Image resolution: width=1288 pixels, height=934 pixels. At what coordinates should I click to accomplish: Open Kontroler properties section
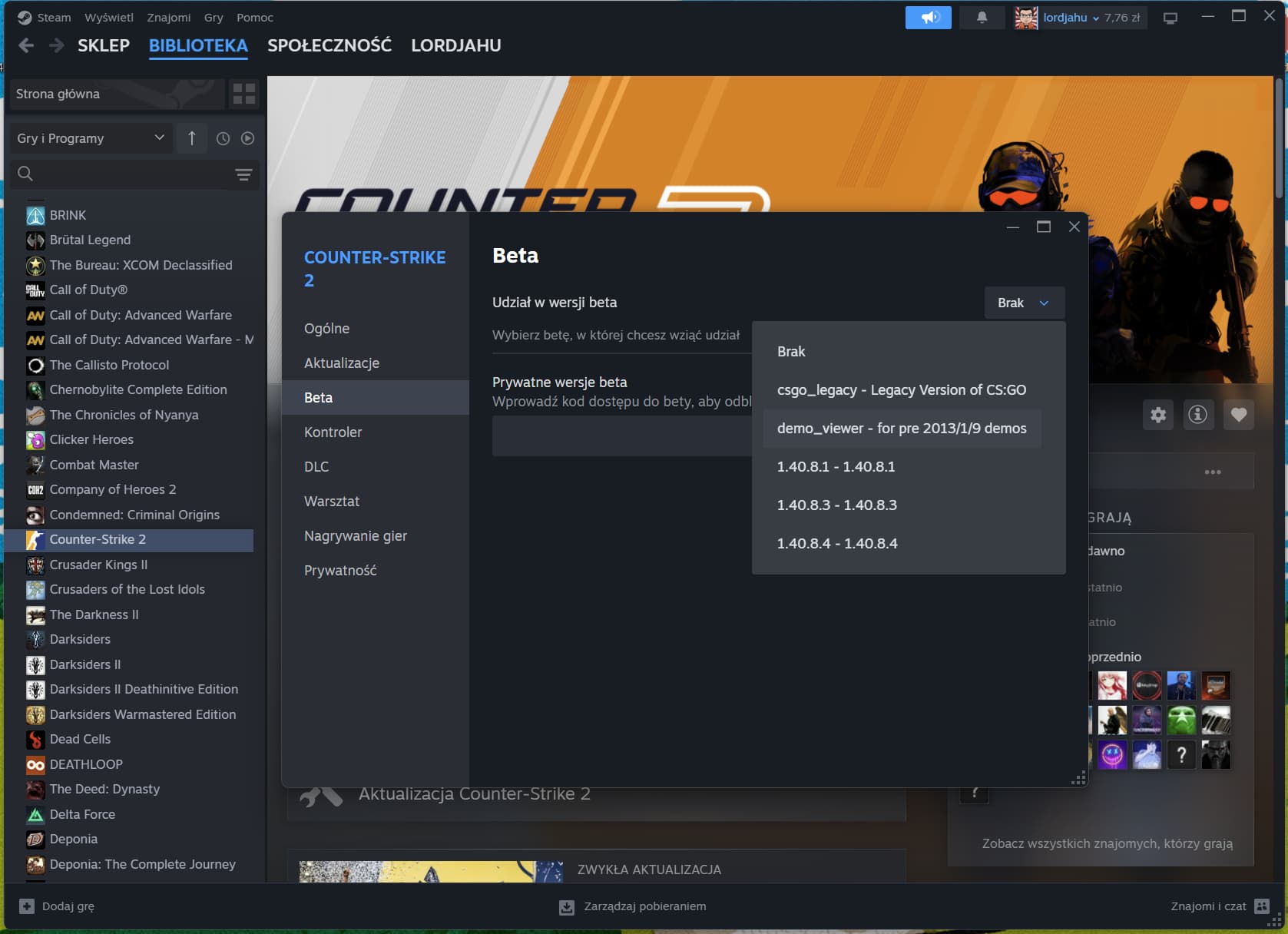click(x=376, y=432)
